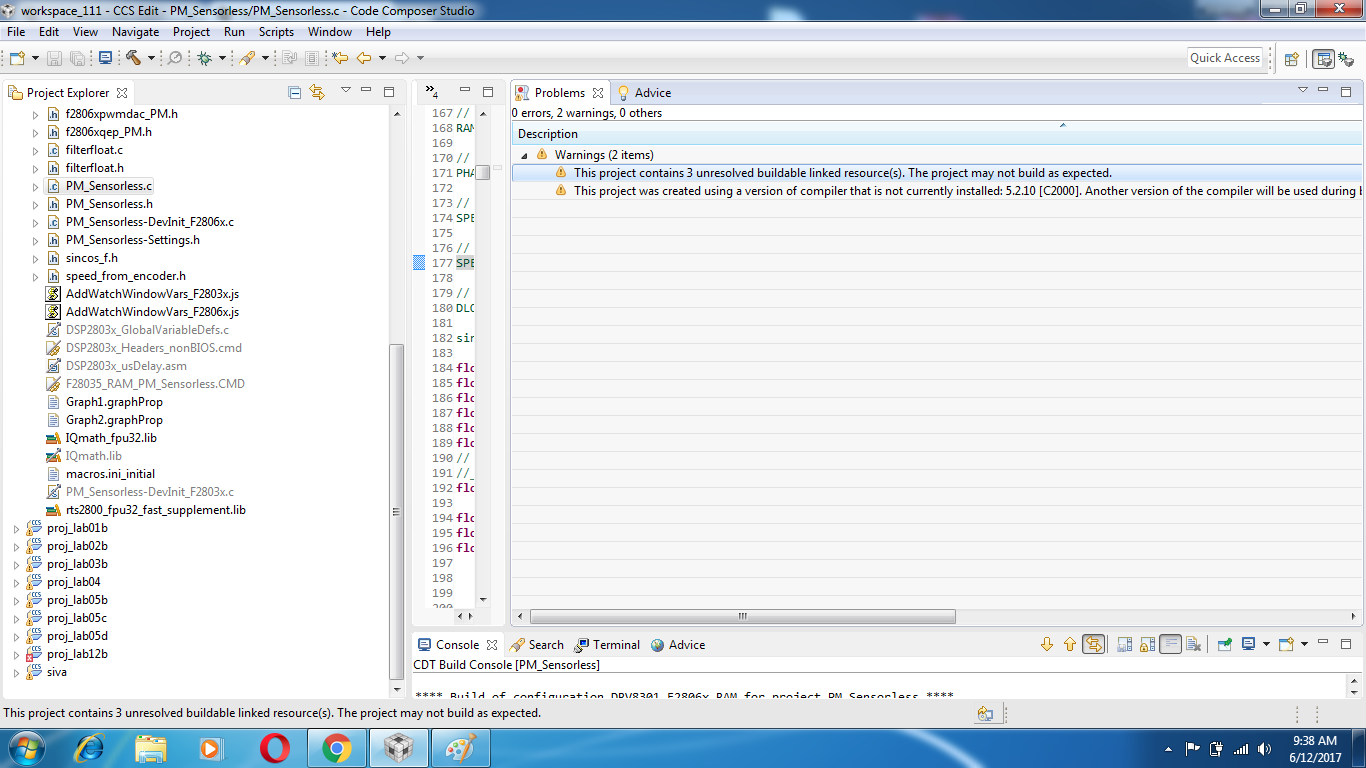Viewport: 1366px width, 768px height.
Task: Open the Build hammer dropdown arrow
Action: (151, 58)
